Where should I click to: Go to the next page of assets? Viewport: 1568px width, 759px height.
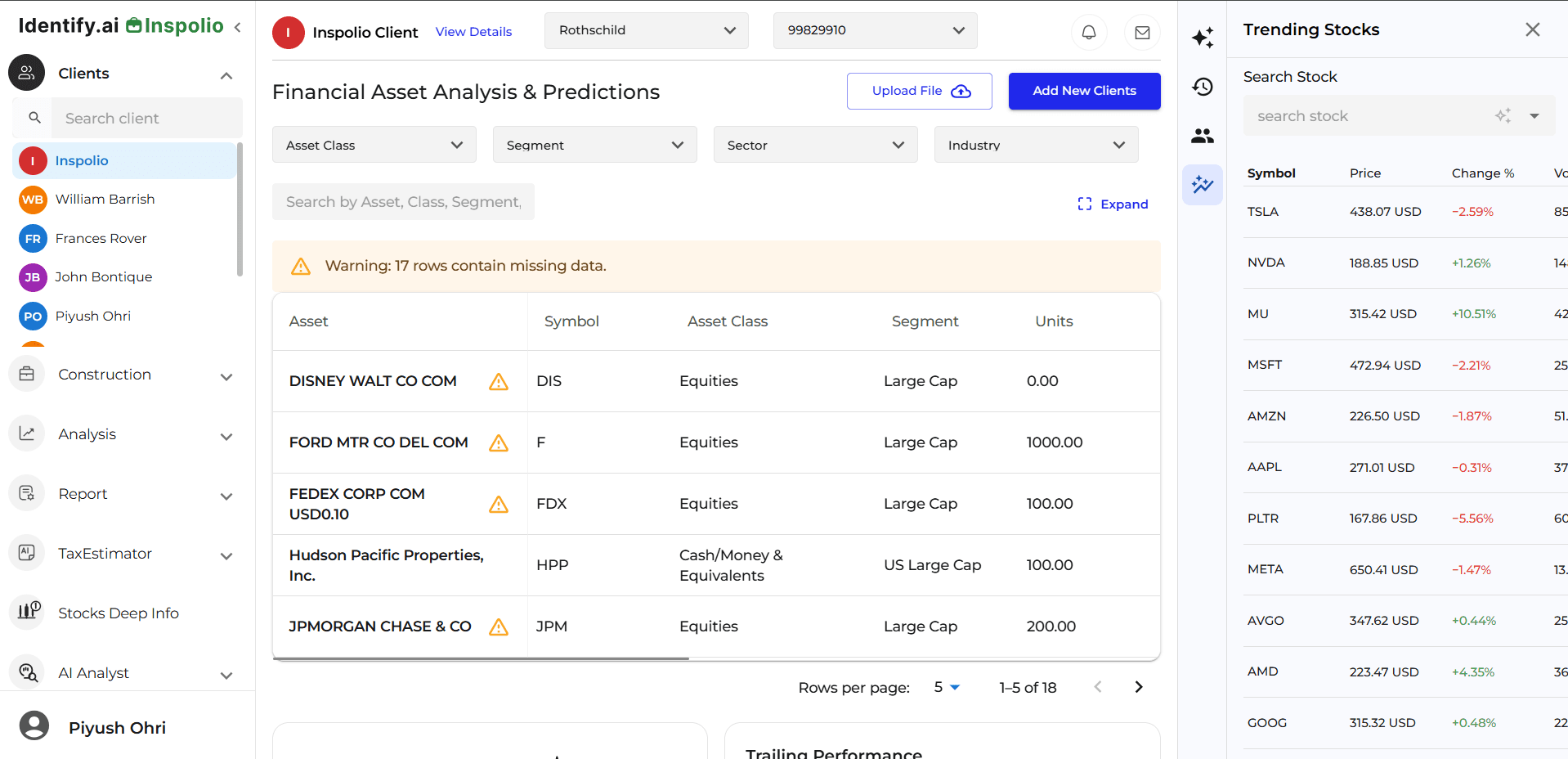click(x=1138, y=687)
